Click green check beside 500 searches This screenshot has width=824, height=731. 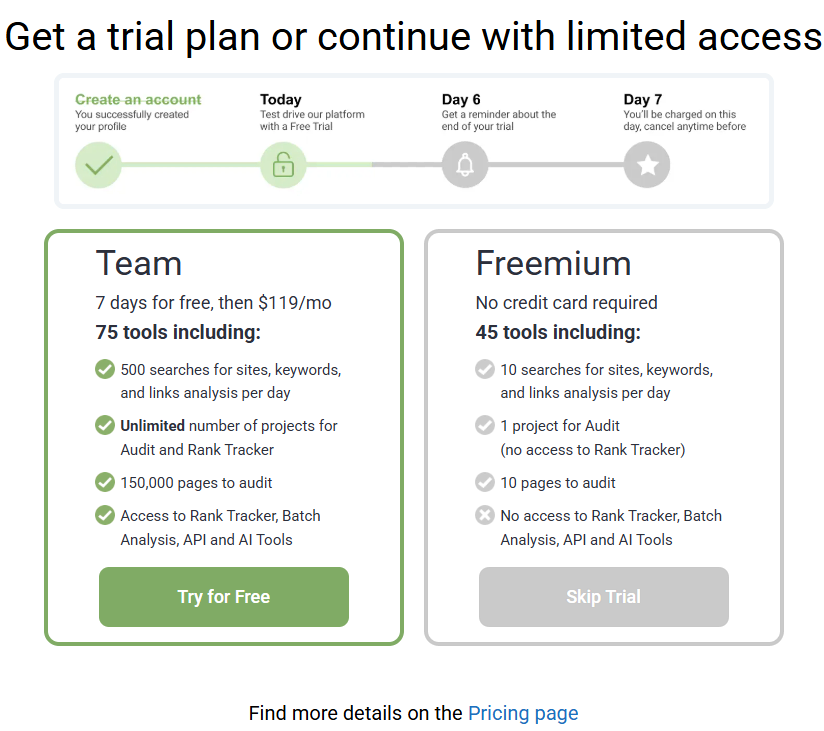pyautogui.click(x=105, y=369)
